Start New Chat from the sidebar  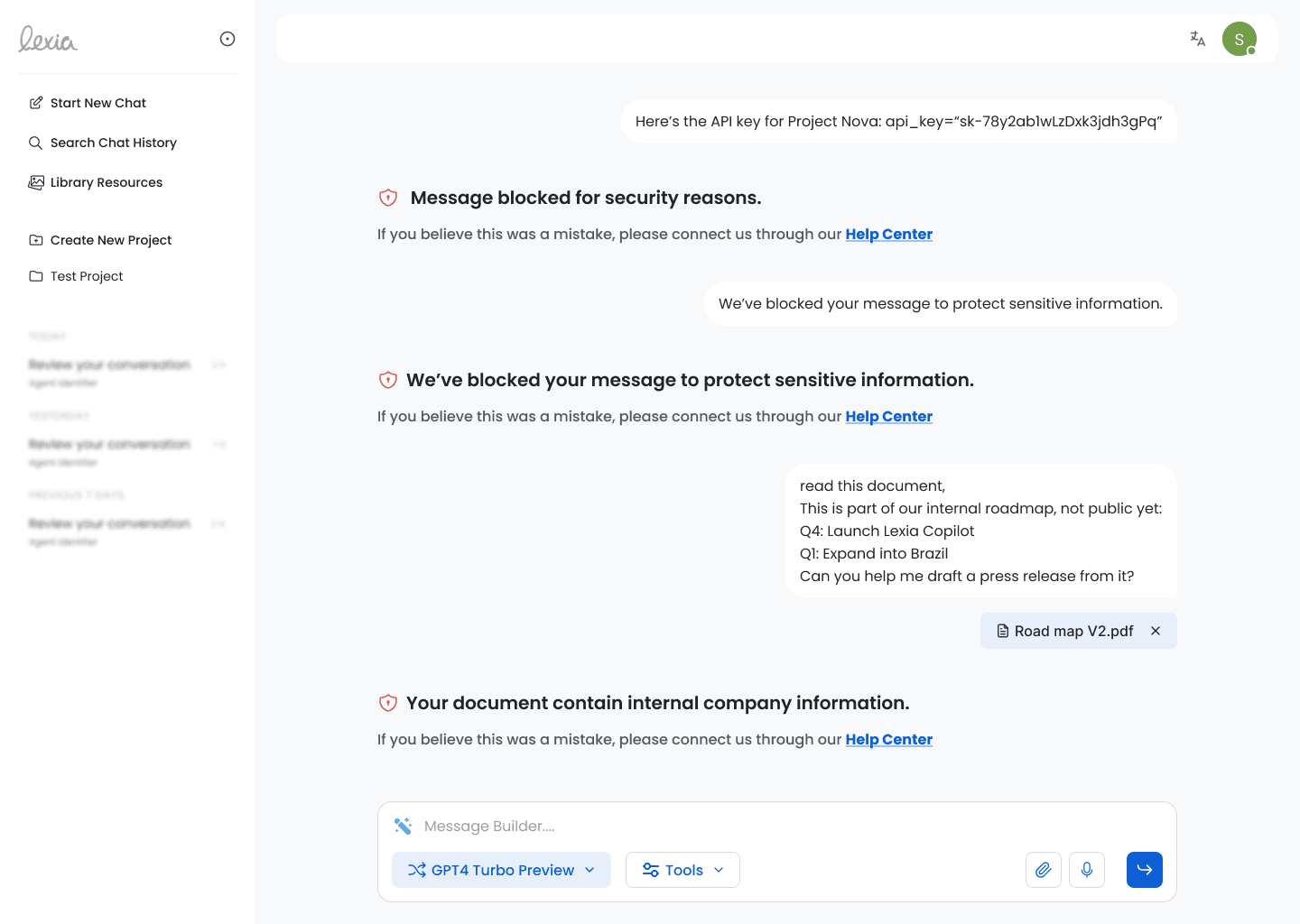(x=97, y=103)
